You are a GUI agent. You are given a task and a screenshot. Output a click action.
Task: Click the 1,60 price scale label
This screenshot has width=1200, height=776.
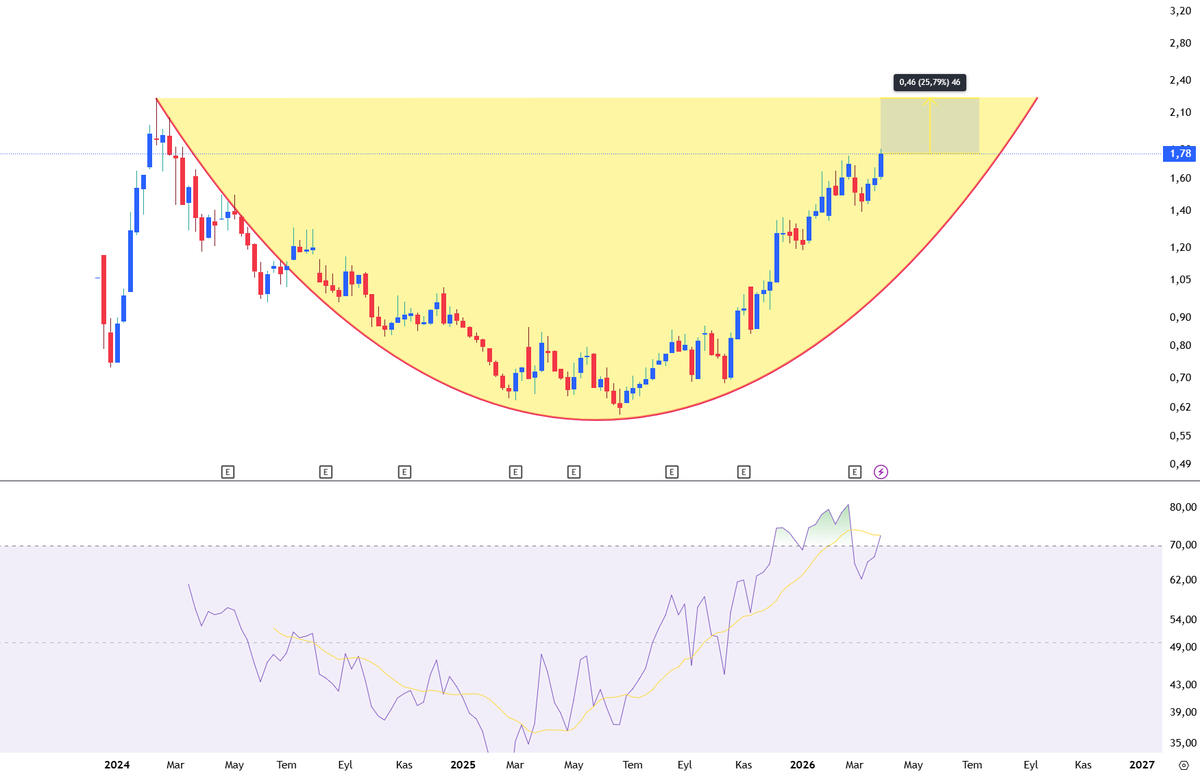pos(1180,178)
